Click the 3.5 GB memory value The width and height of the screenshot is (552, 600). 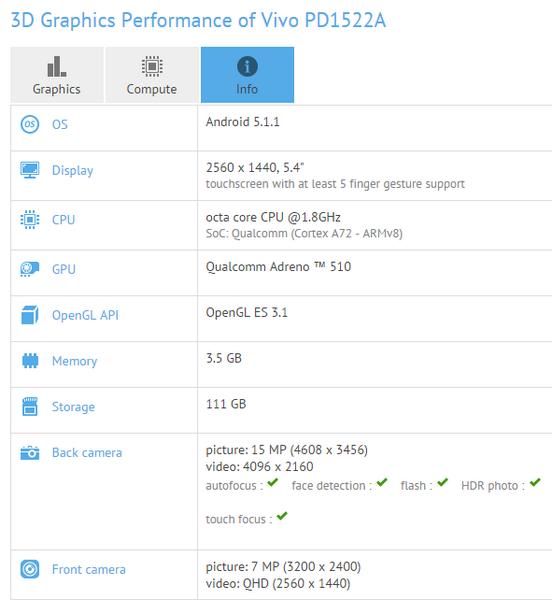pos(224,358)
